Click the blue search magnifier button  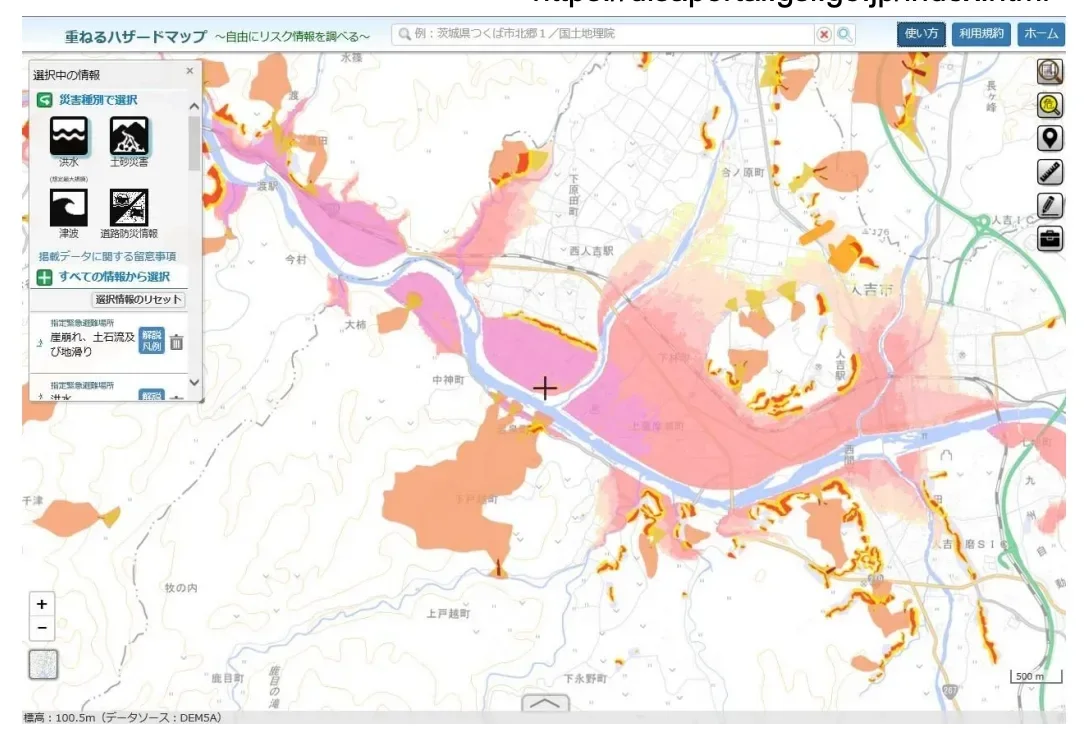(845, 34)
